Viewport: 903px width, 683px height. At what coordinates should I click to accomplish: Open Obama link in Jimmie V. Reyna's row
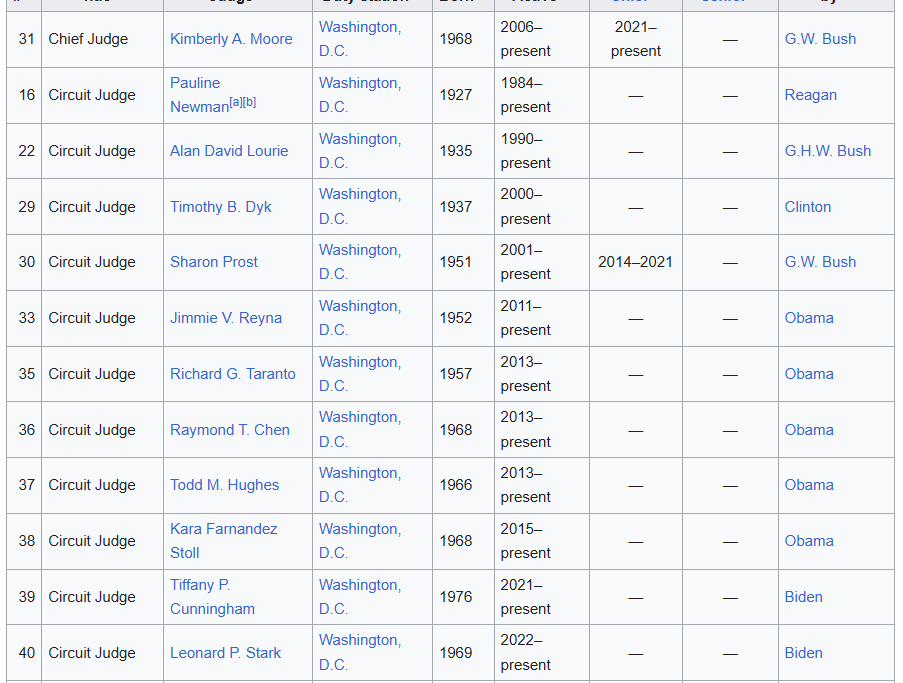pos(809,318)
